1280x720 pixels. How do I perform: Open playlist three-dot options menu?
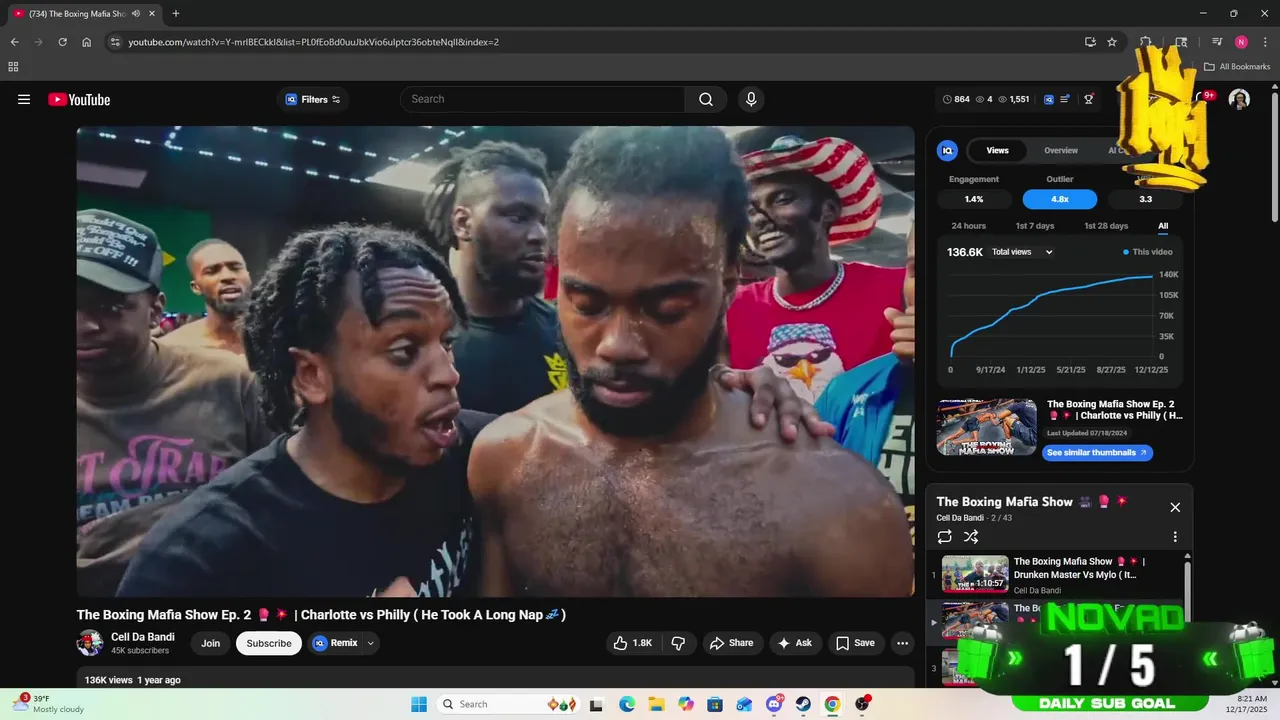tap(1175, 537)
